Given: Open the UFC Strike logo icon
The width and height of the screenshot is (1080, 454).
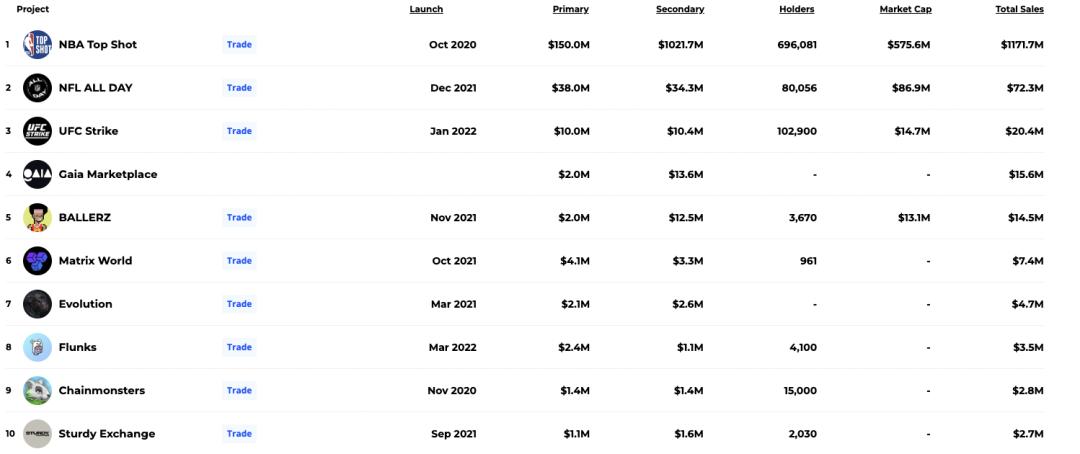Looking at the screenshot, I should 37,131.
